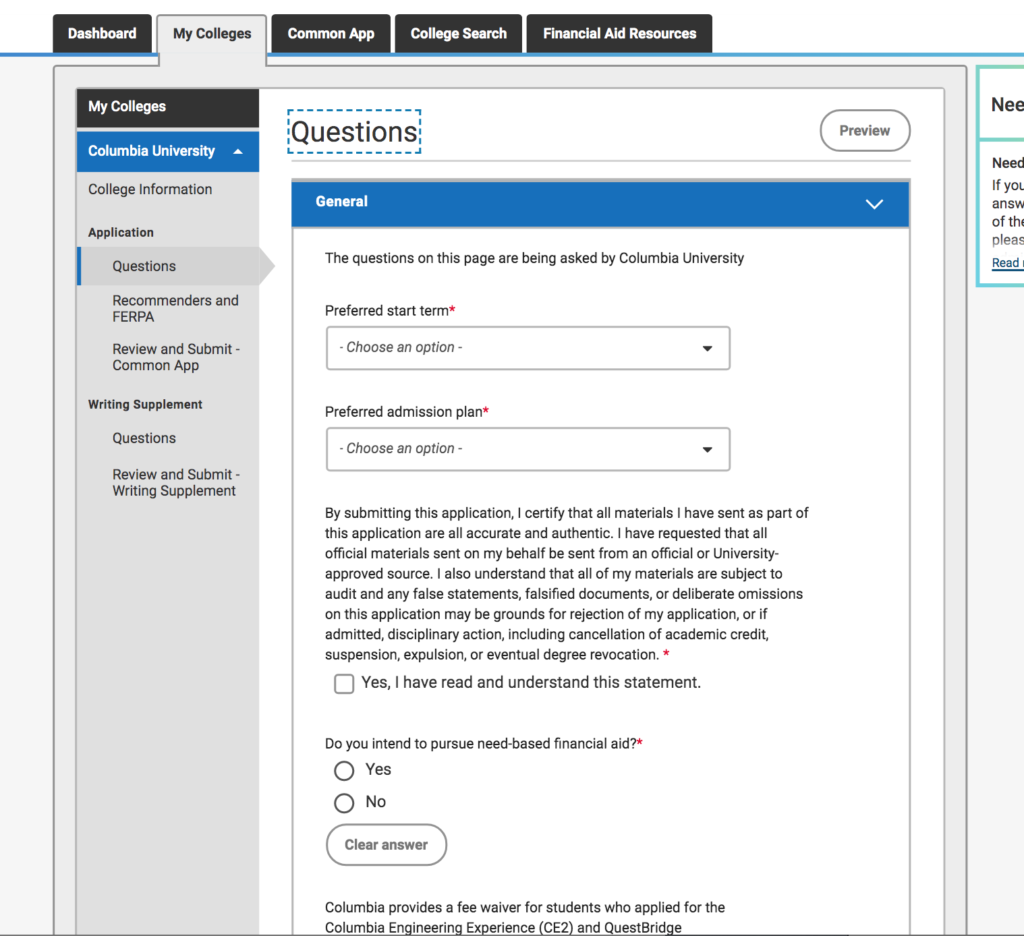Image resolution: width=1024 pixels, height=936 pixels.
Task: Click text 'The questions on this page are being asked'
Action: (534, 258)
